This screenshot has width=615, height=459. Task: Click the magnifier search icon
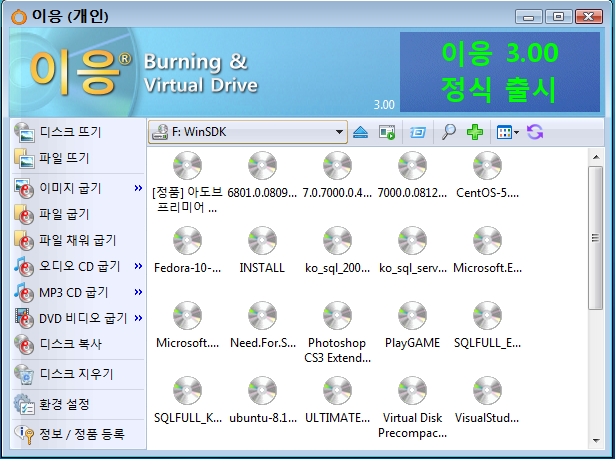[x=448, y=132]
